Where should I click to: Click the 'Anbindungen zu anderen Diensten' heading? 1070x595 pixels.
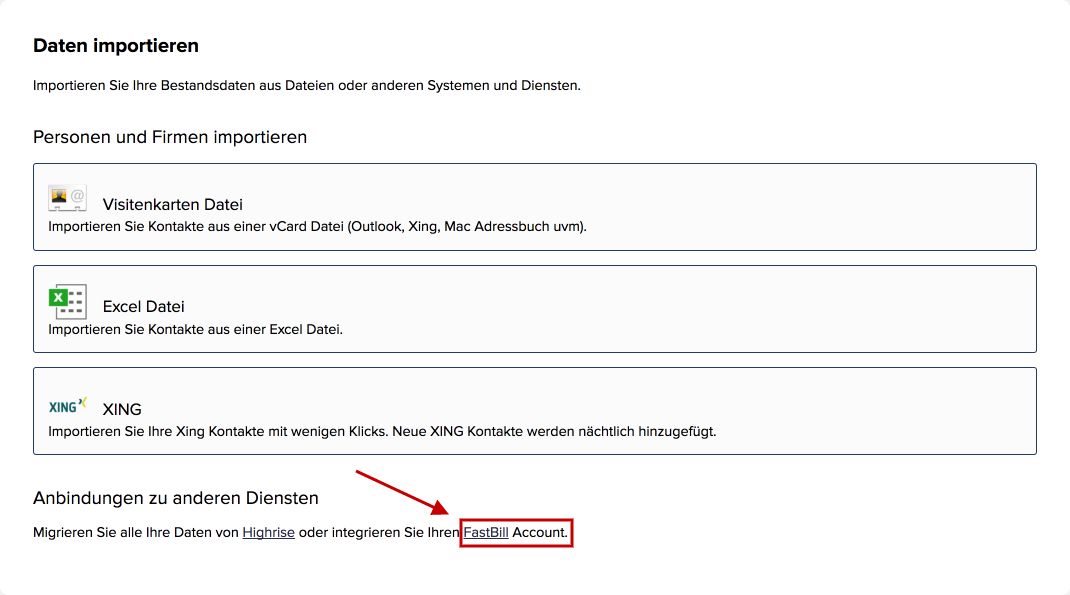[176, 498]
